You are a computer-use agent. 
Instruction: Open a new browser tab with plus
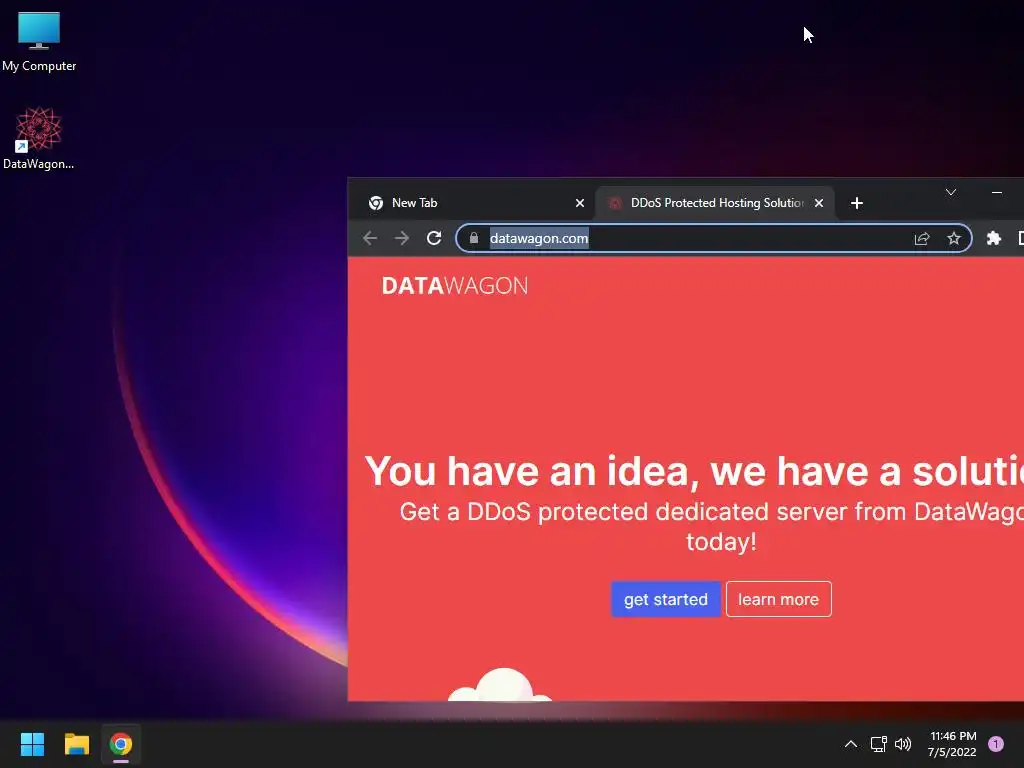(857, 203)
